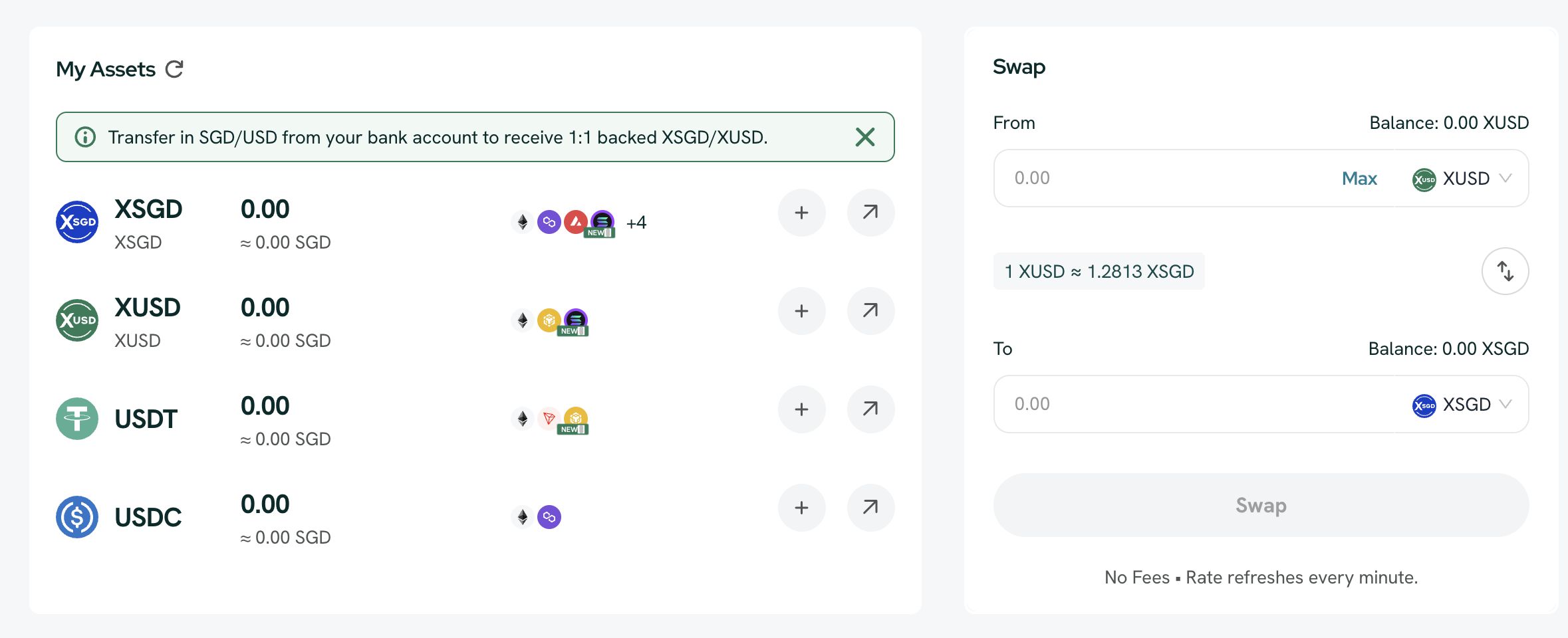
Task: Click the arrow button for USDC
Action: 870,508
